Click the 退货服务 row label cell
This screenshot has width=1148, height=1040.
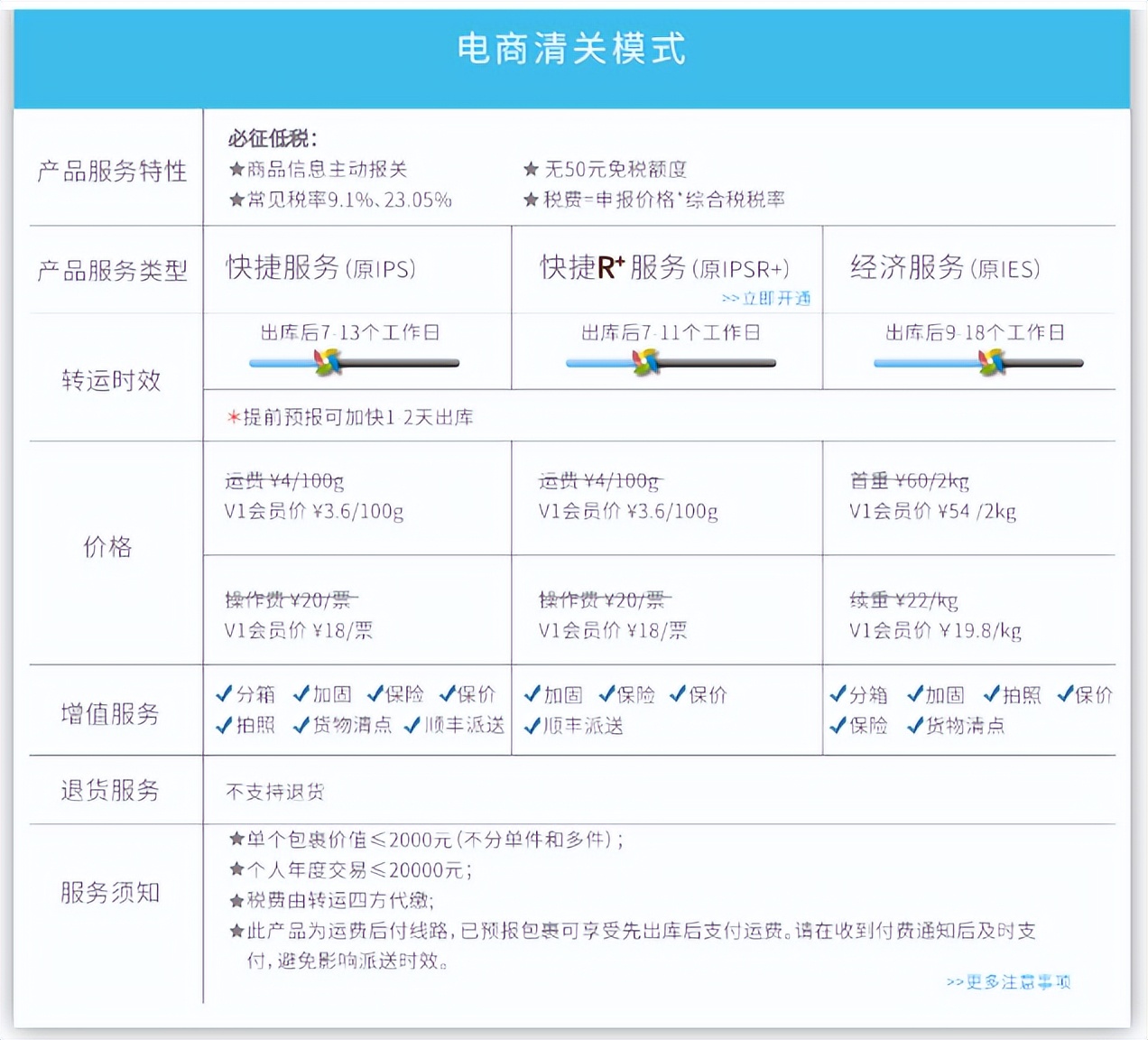click(x=111, y=790)
